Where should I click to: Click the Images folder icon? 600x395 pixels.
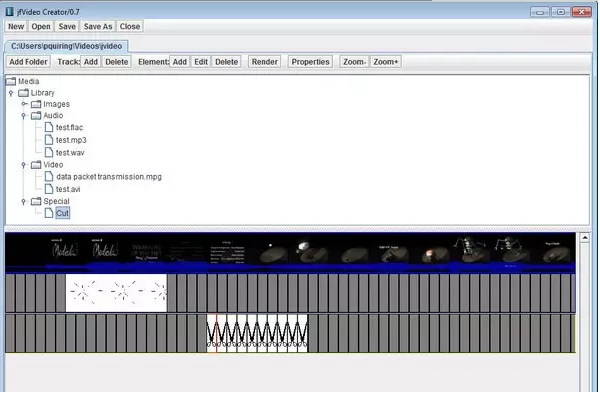click(36, 104)
